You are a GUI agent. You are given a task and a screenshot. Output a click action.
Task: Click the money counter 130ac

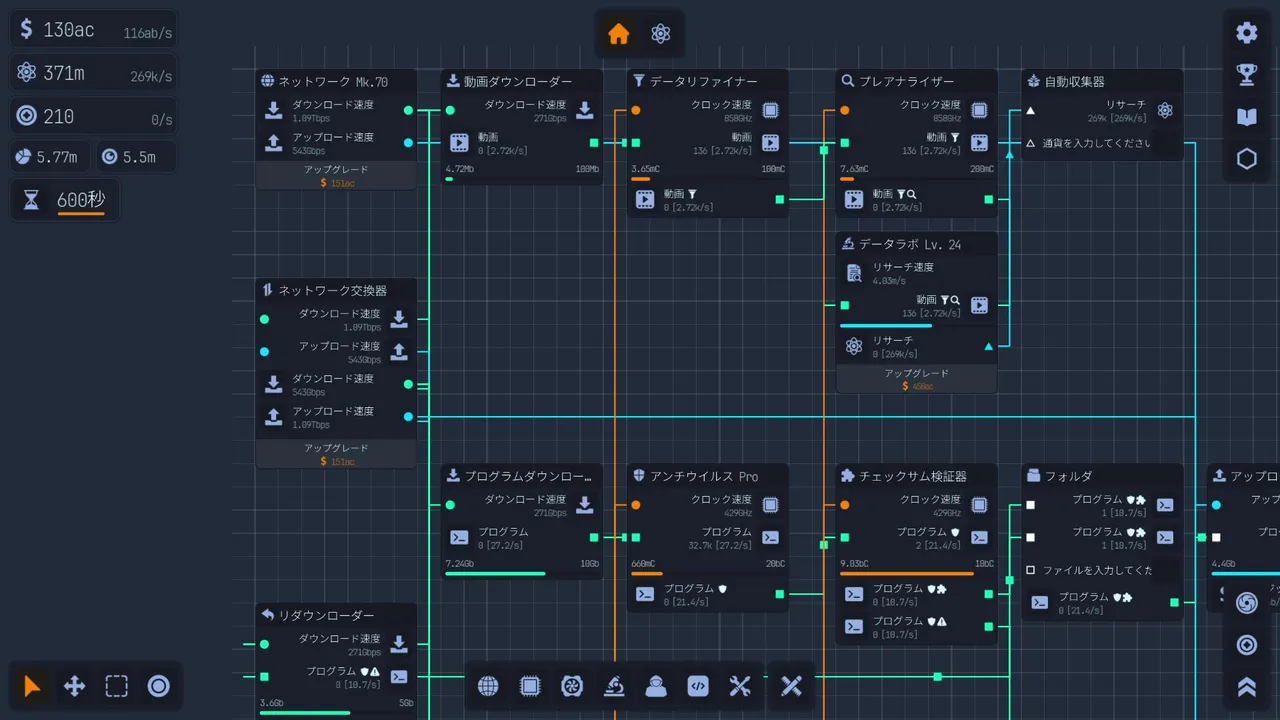pyautogui.click(x=94, y=30)
